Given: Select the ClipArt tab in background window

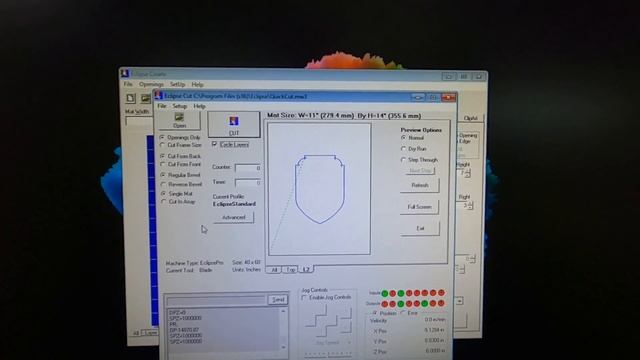Looking at the screenshot, I should pos(470,118).
